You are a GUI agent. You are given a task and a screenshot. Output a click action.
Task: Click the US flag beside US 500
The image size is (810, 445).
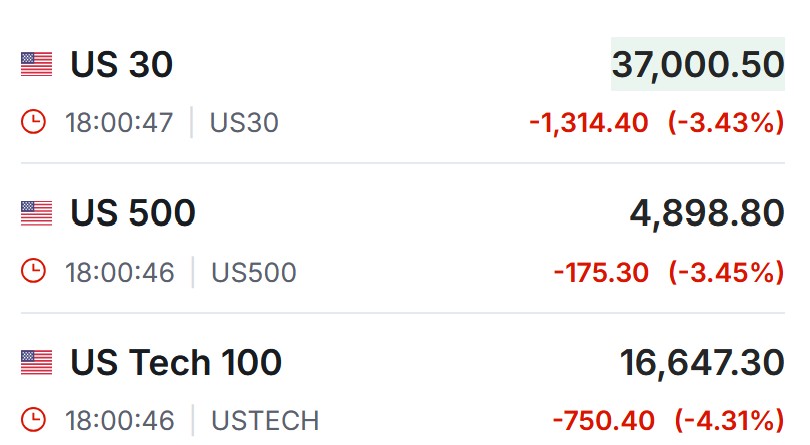[37, 213]
